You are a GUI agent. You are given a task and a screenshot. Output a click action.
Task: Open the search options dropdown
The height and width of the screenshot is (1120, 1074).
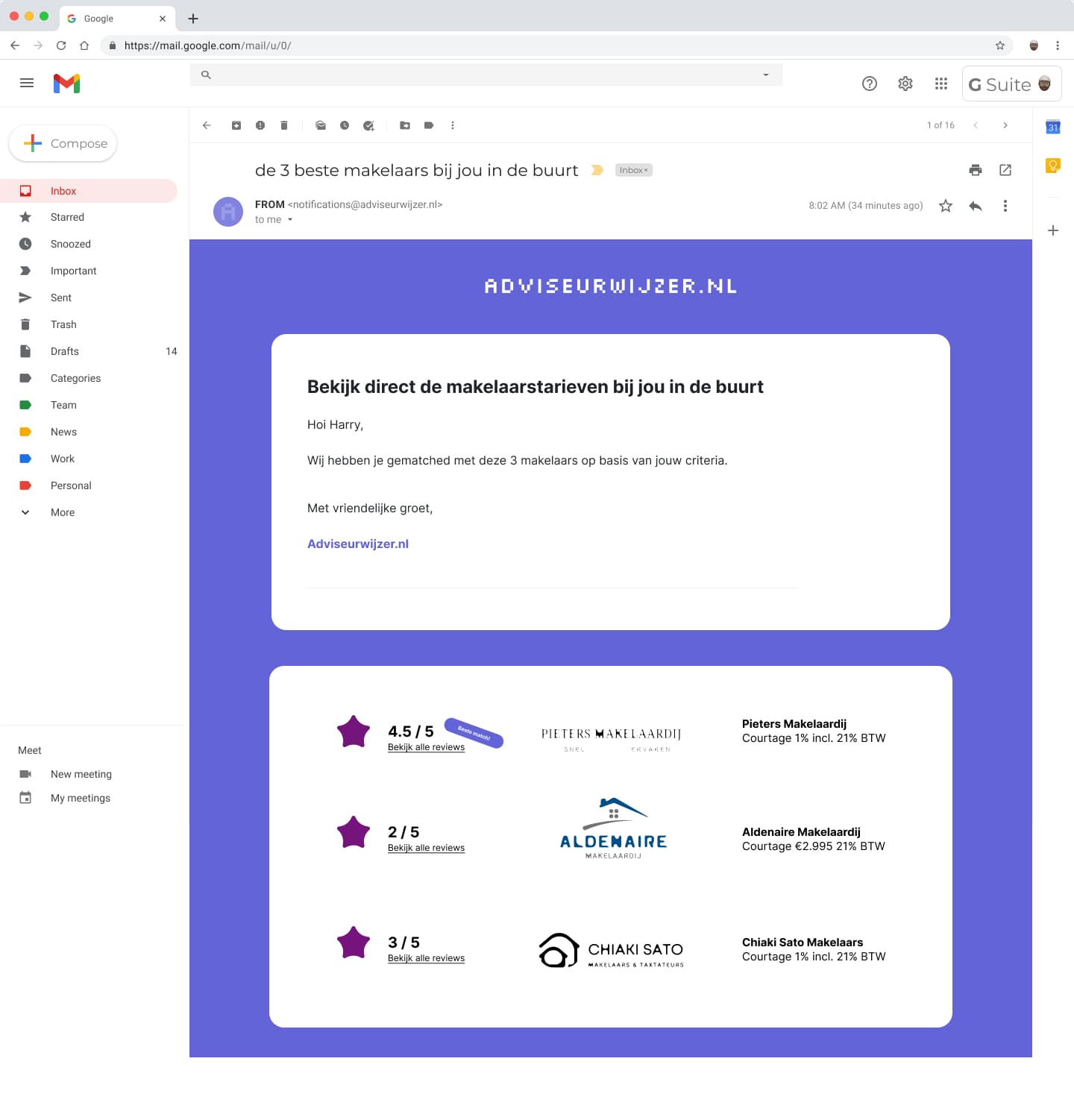765,75
